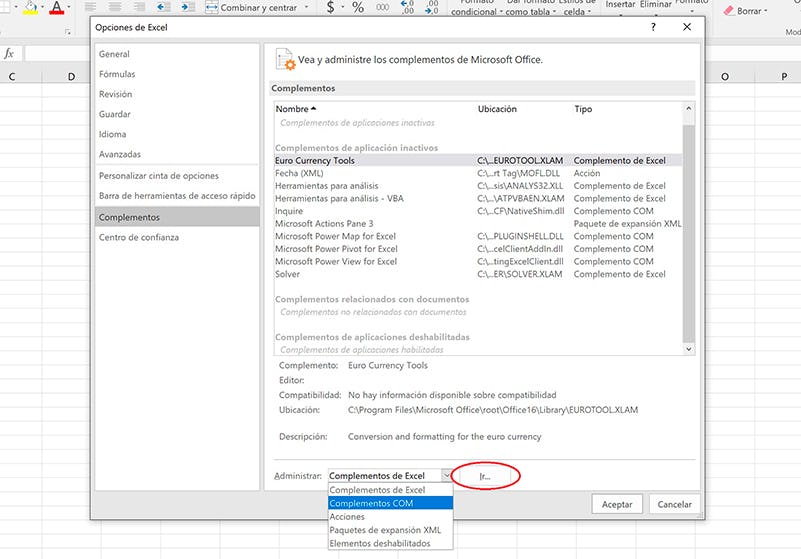Click the Borrar eraser icon
The width and height of the screenshot is (801, 559).
click(727, 10)
